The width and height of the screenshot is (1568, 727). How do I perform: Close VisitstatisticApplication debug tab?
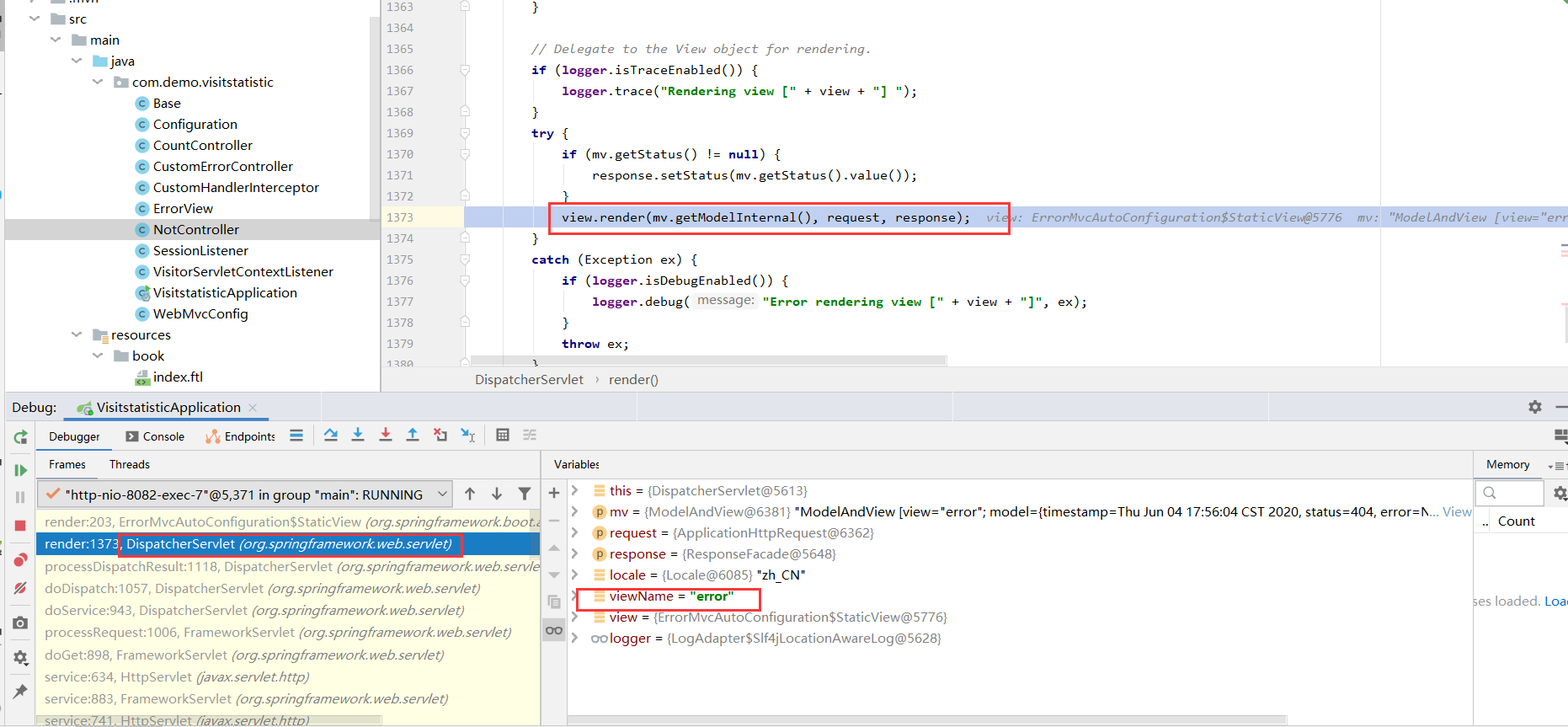coord(253,408)
